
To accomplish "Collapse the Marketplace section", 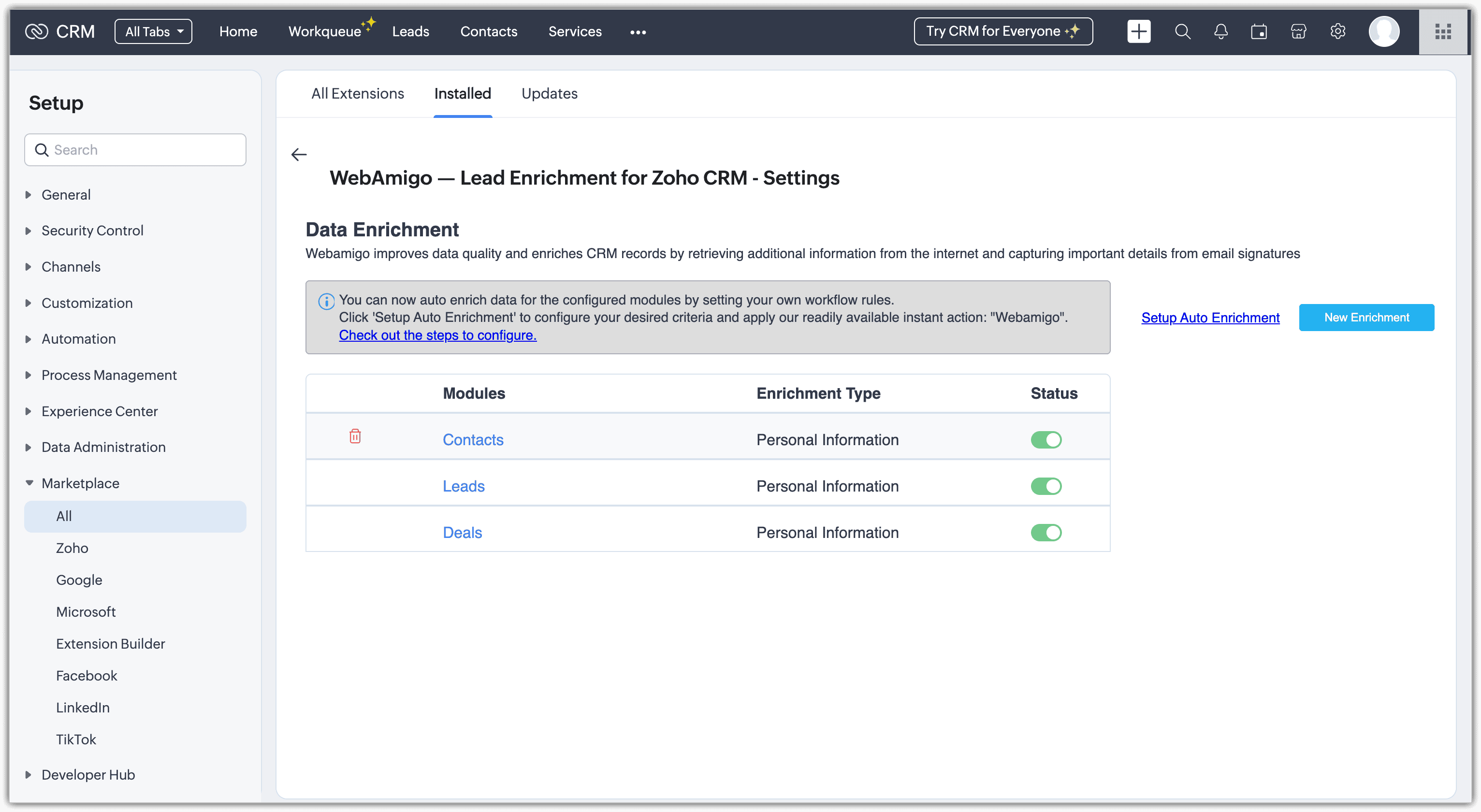I will coord(80,483).
